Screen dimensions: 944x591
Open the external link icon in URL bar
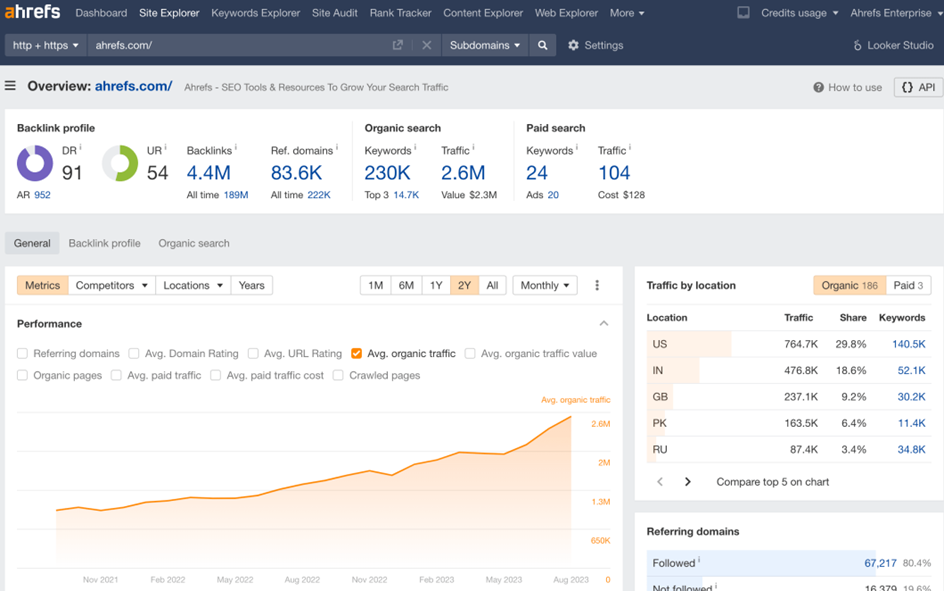(x=397, y=45)
